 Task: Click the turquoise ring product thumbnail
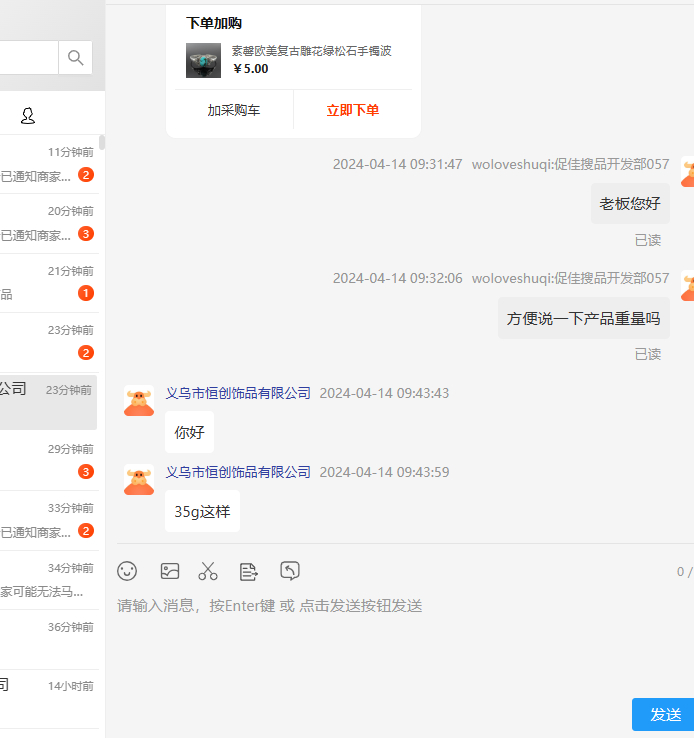click(x=203, y=60)
